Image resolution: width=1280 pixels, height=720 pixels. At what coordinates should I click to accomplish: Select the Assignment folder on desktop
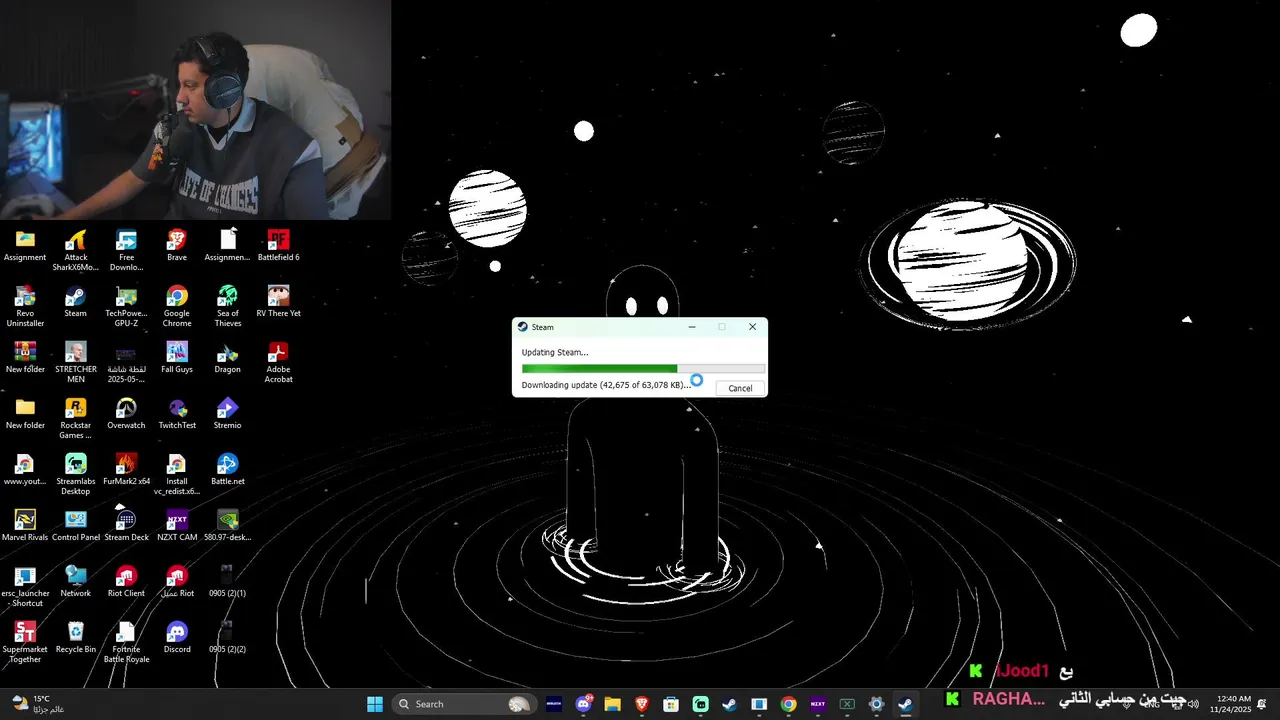coord(25,246)
